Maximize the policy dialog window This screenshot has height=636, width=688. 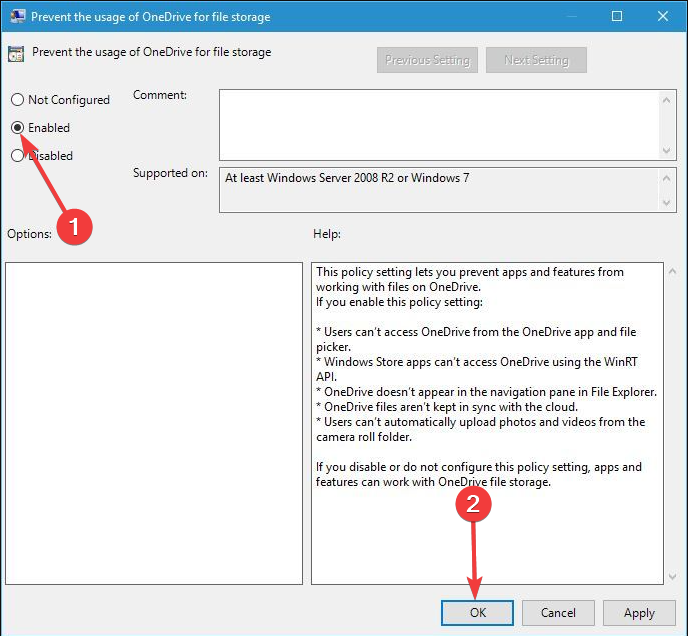click(616, 16)
